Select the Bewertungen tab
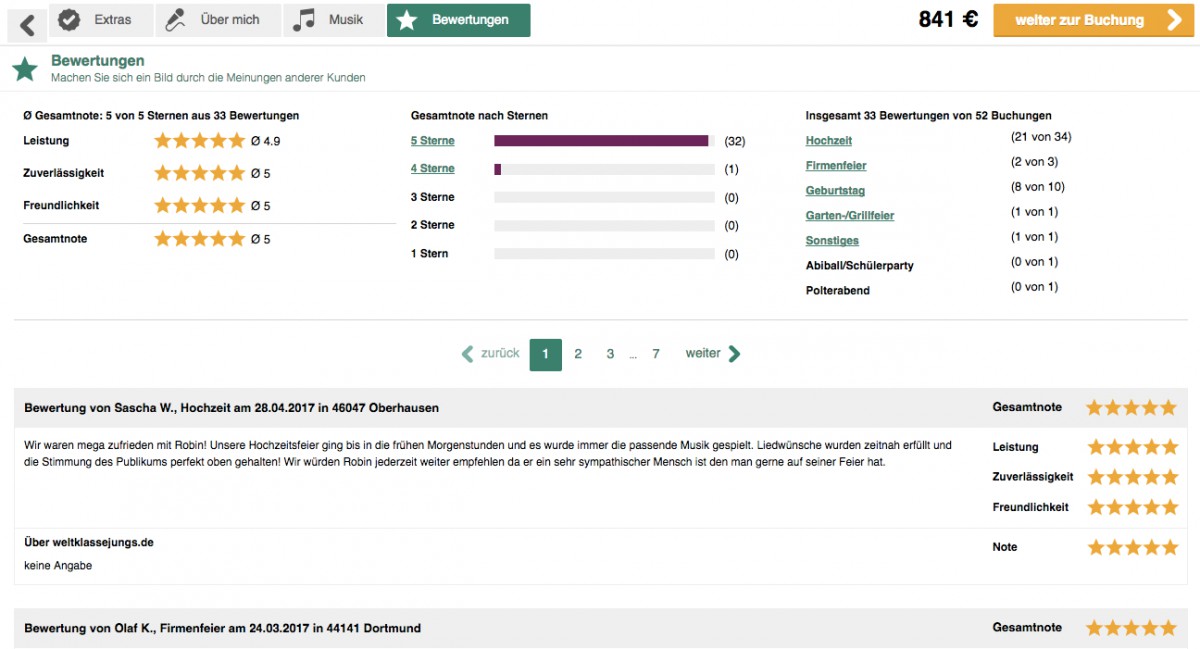This screenshot has width=1200, height=649. pos(458,20)
